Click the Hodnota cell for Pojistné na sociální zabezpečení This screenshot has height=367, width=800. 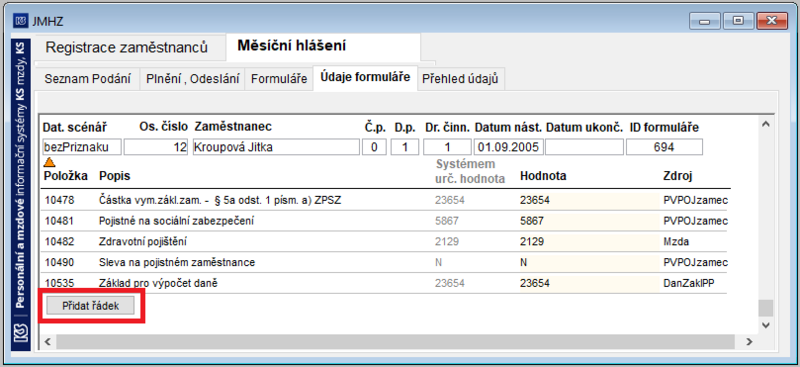point(589,221)
